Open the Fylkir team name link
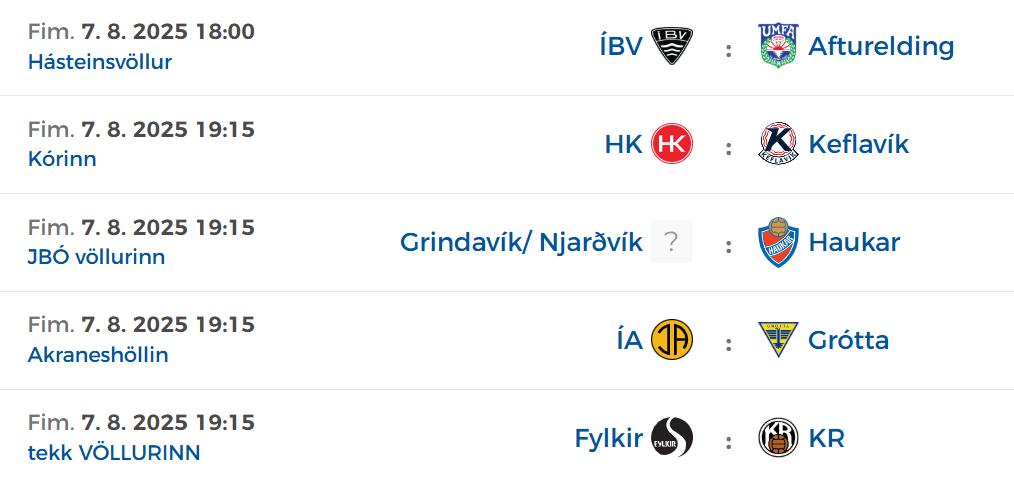Image resolution: width=1014 pixels, height=481 pixels. [609, 438]
